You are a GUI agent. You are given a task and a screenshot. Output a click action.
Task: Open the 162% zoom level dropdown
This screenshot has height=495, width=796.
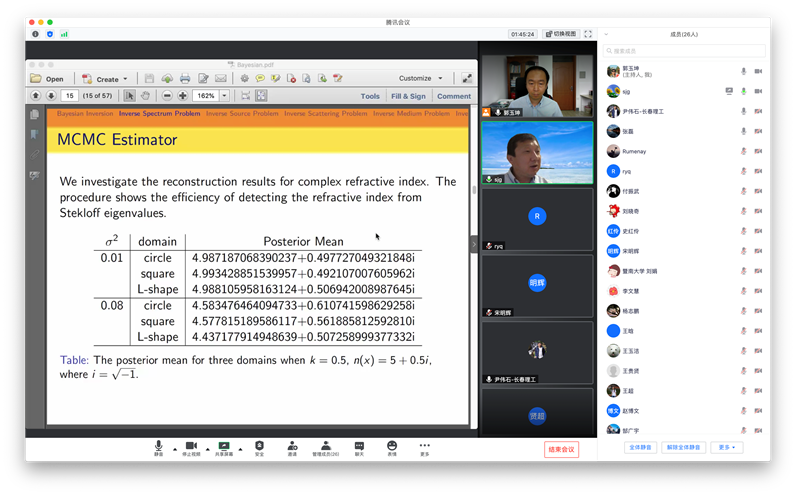(x=223, y=96)
